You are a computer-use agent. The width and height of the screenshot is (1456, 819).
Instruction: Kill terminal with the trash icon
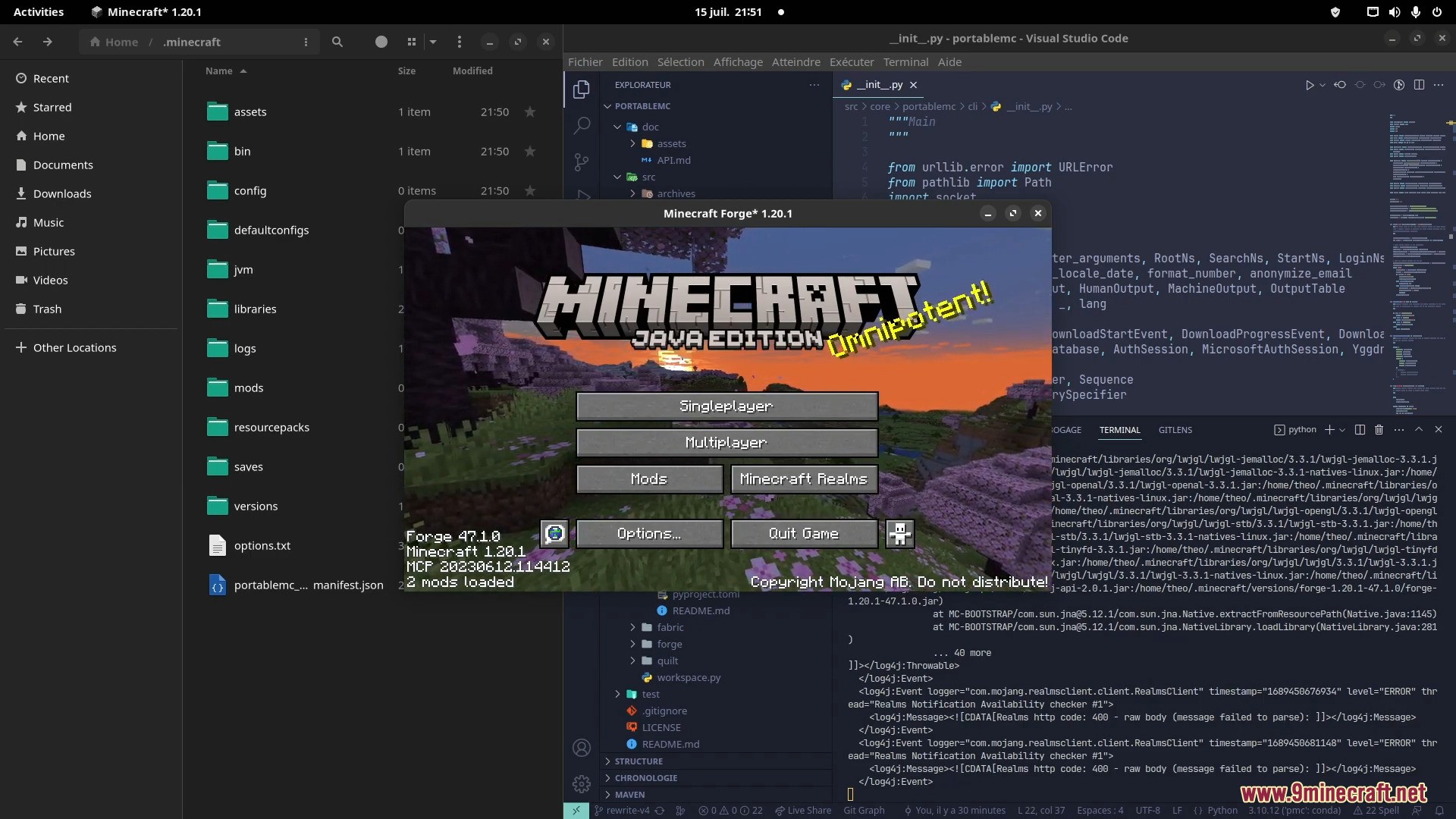coord(1379,429)
